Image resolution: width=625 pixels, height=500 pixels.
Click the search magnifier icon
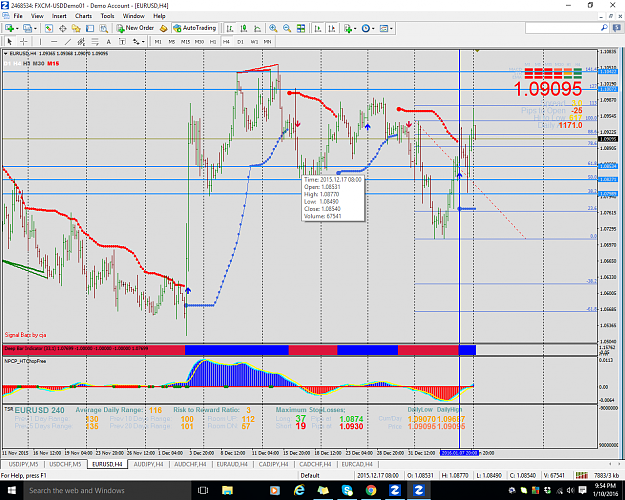pos(604,28)
